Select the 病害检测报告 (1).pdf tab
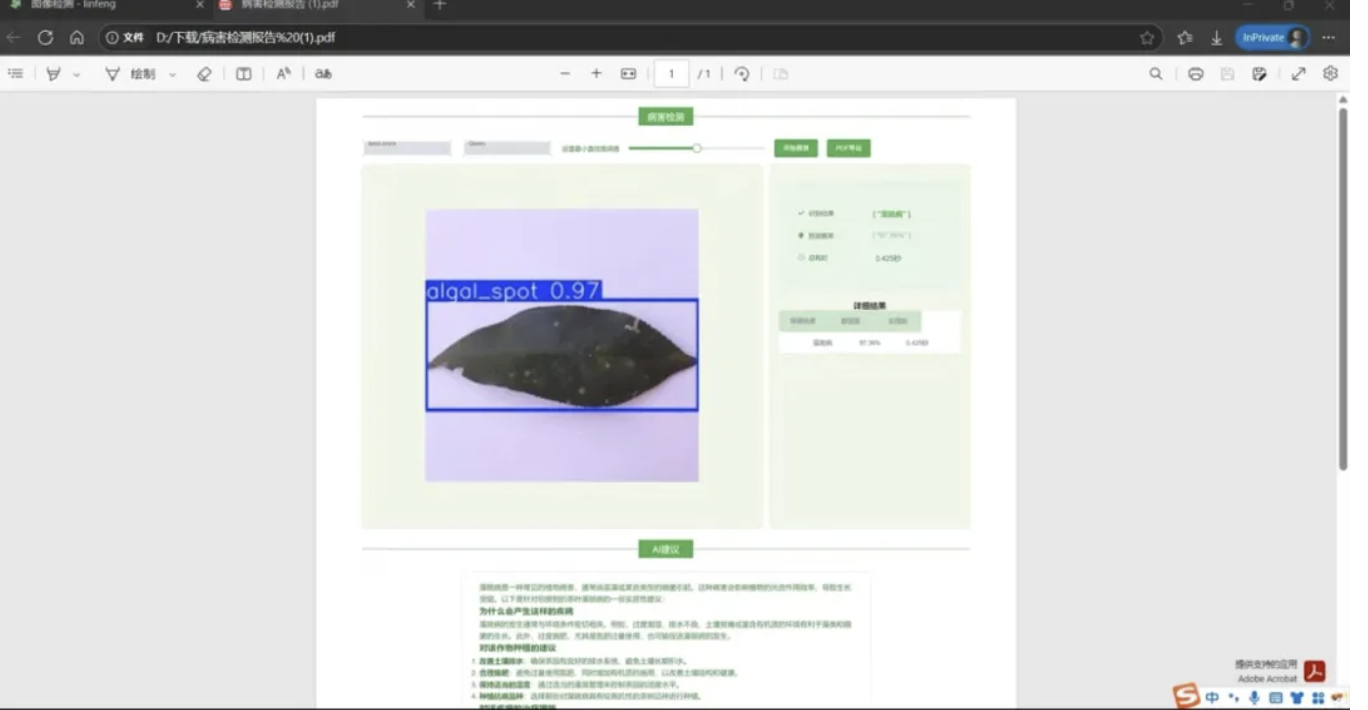 point(316,5)
